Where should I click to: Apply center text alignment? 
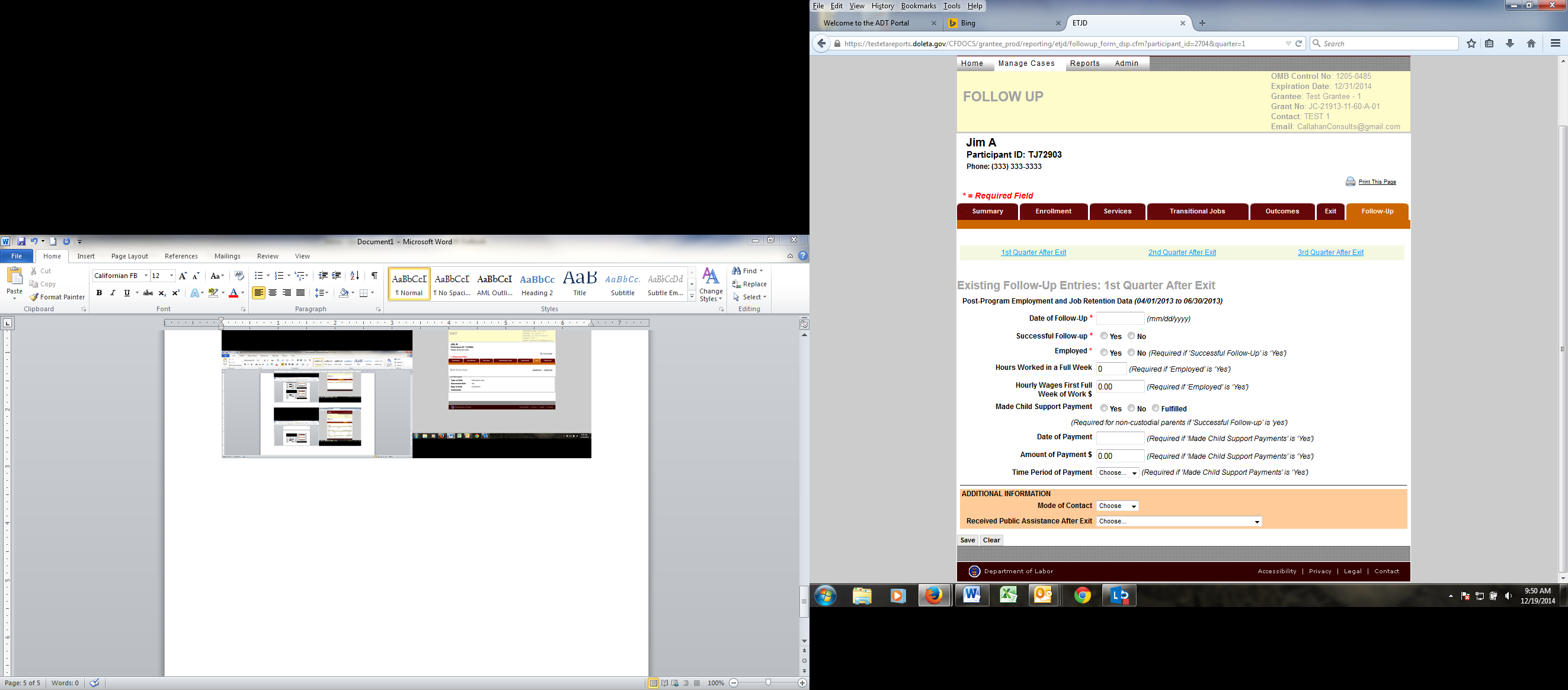pos(273,293)
